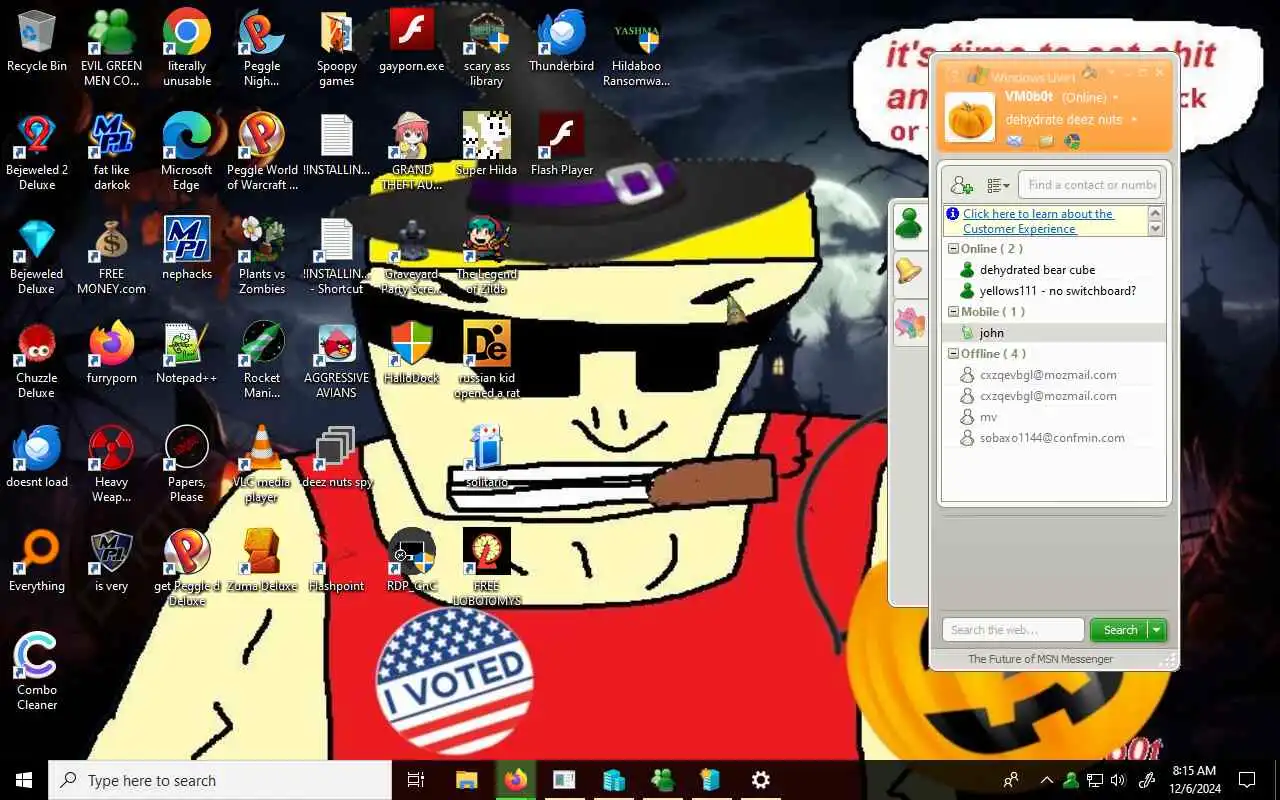Open the contact list layout dropdown in Messenger
1280x800 pixels.
pos(998,185)
